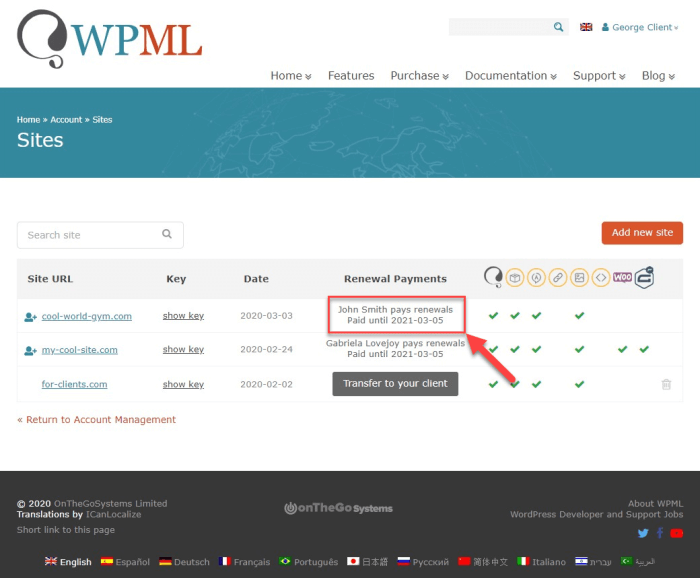Open my-cool-site.com site link
The image size is (700, 578).
click(x=79, y=350)
